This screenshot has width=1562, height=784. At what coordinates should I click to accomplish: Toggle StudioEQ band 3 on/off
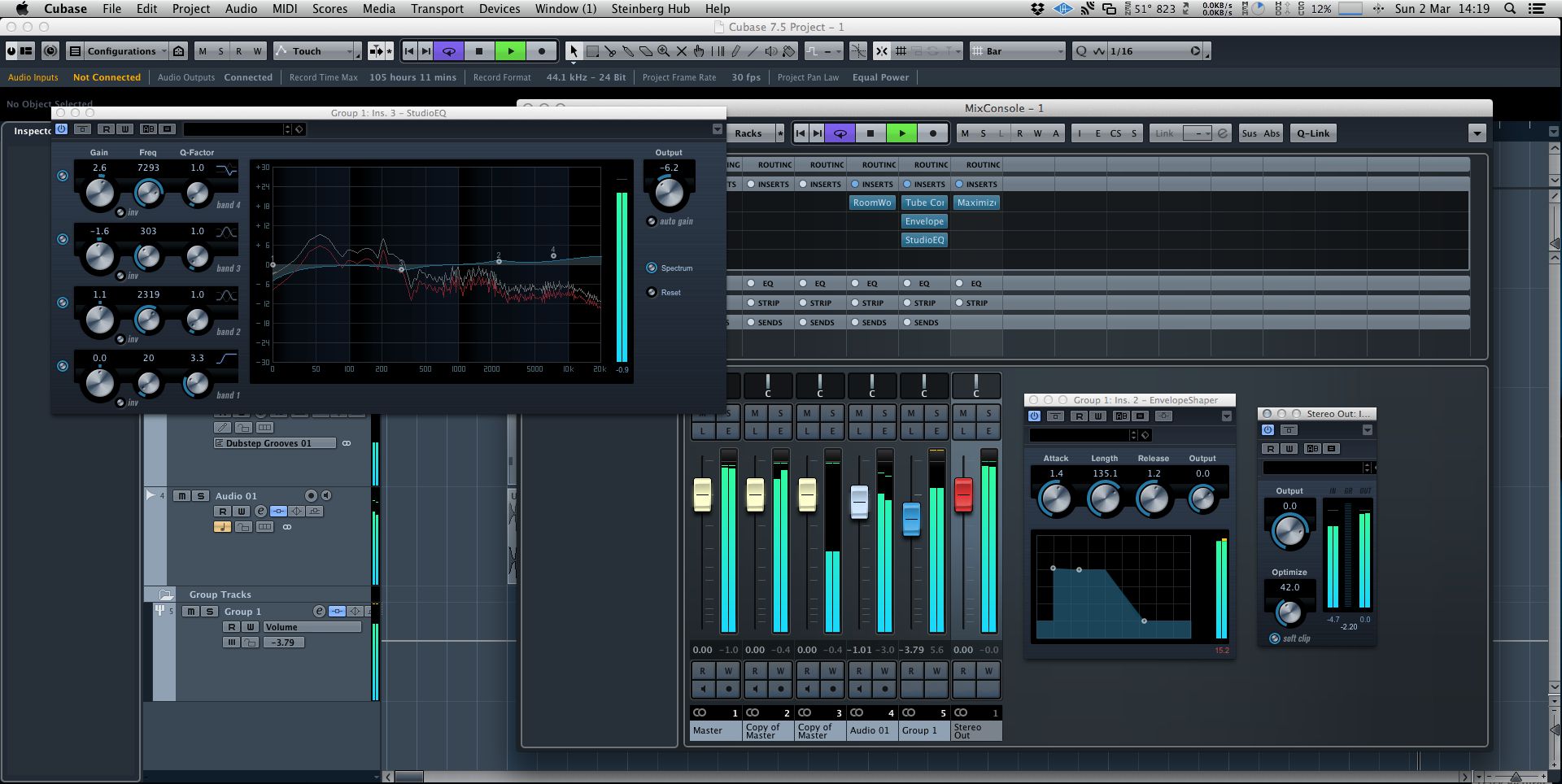[x=63, y=239]
